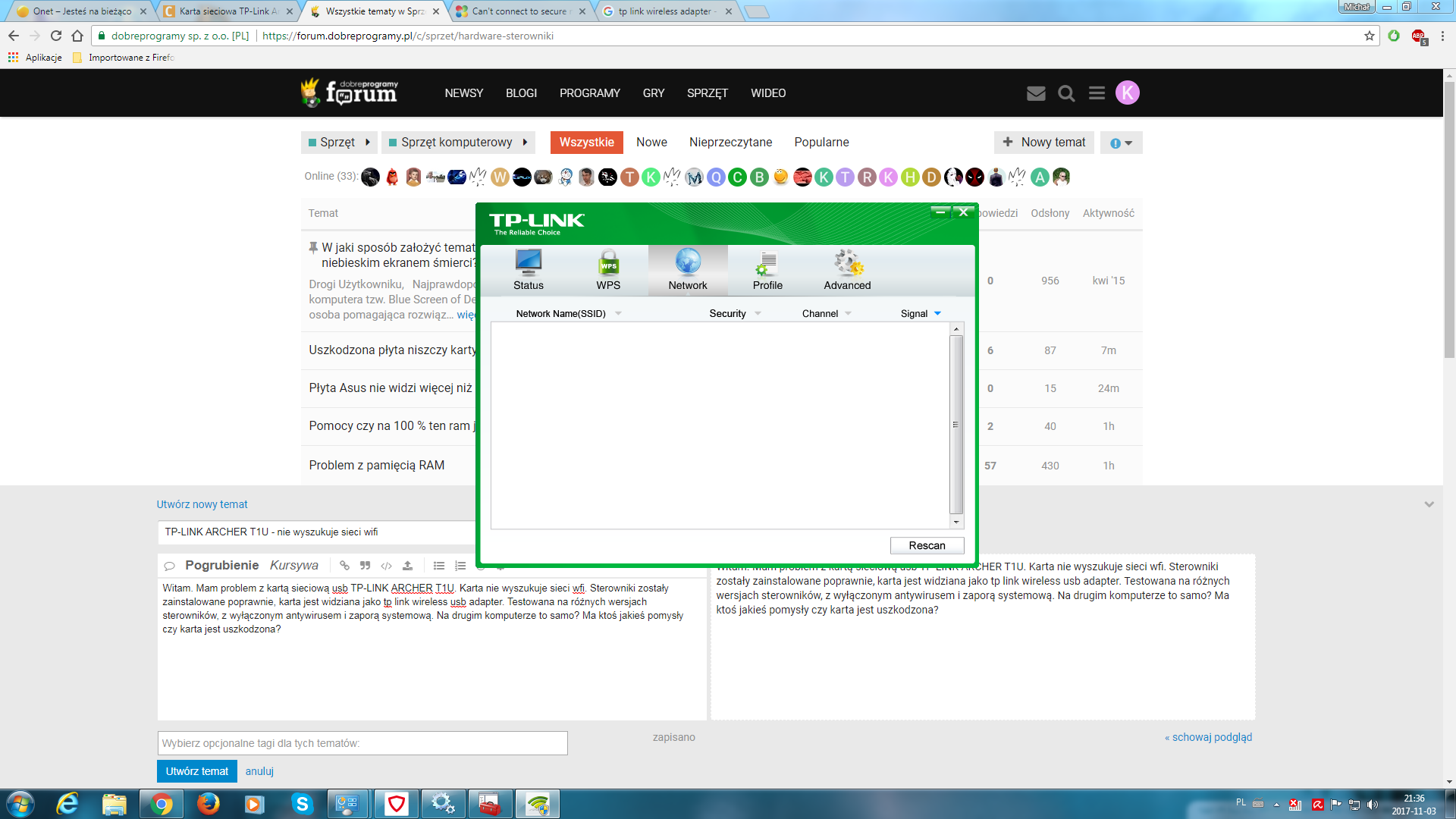Screen dimensions: 1456x819
Task: Click the Aktywność column header
Action: pos(1108,213)
